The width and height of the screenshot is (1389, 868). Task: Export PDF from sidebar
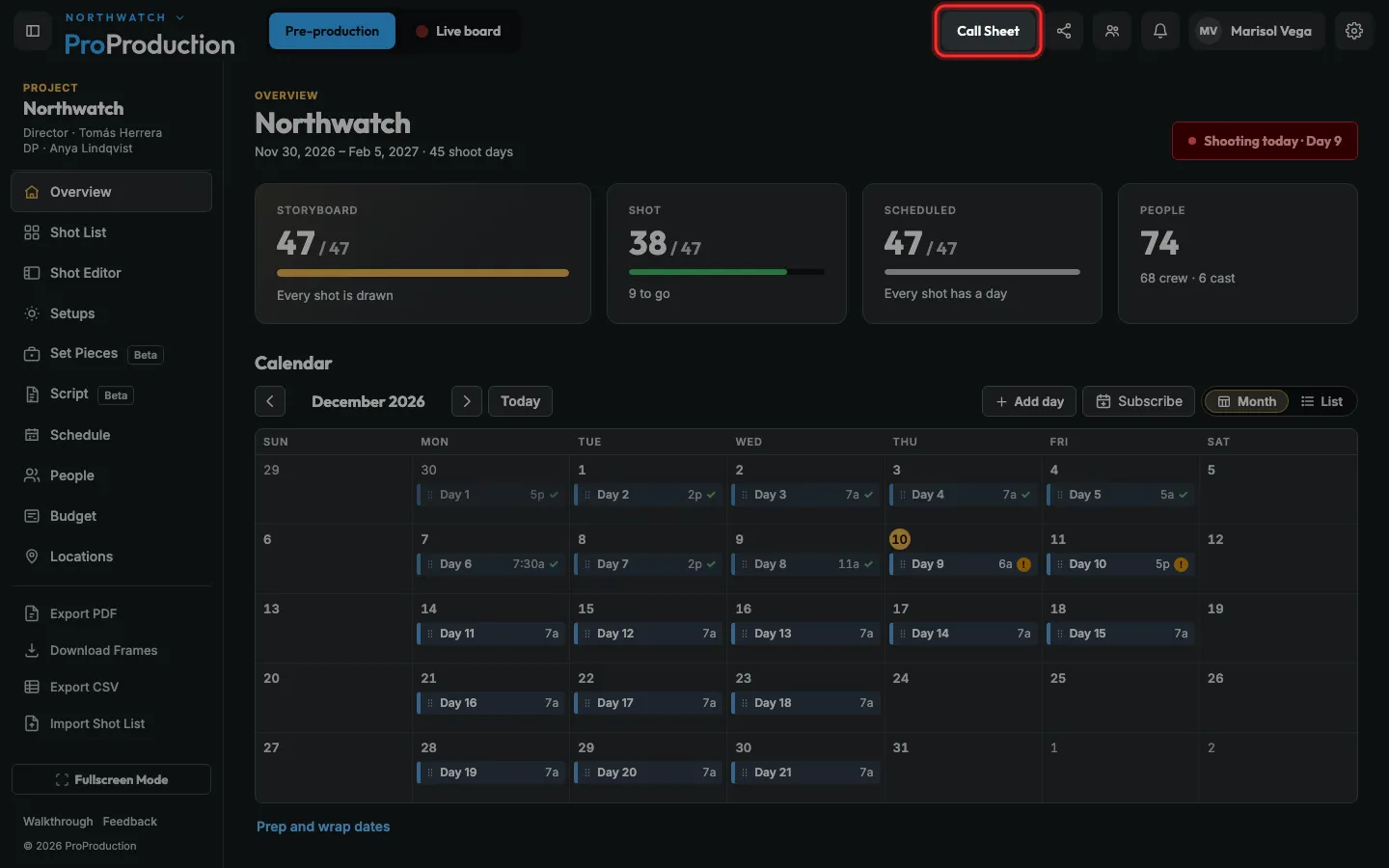(x=111, y=613)
